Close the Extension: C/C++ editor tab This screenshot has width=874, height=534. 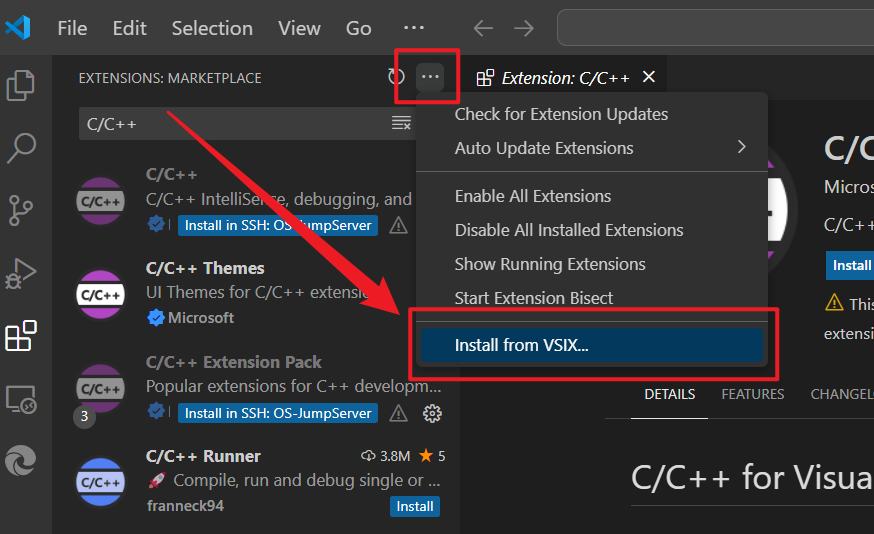point(648,77)
